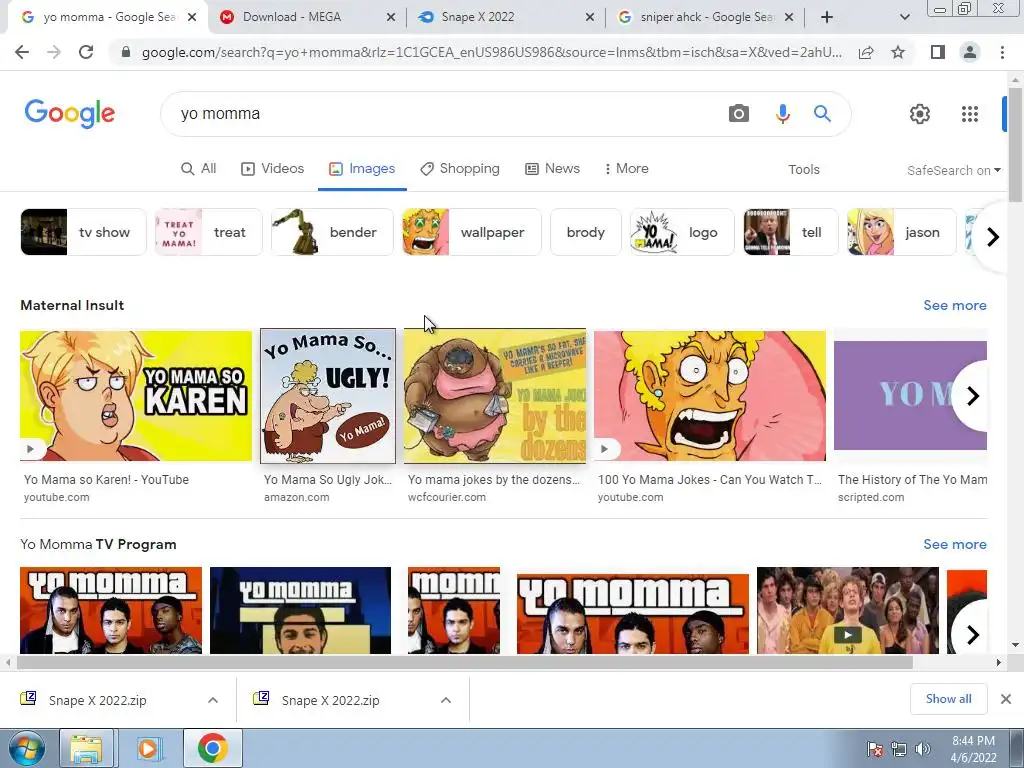Click the Google logo
This screenshot has width=1024, height=768.
(70, 114)
